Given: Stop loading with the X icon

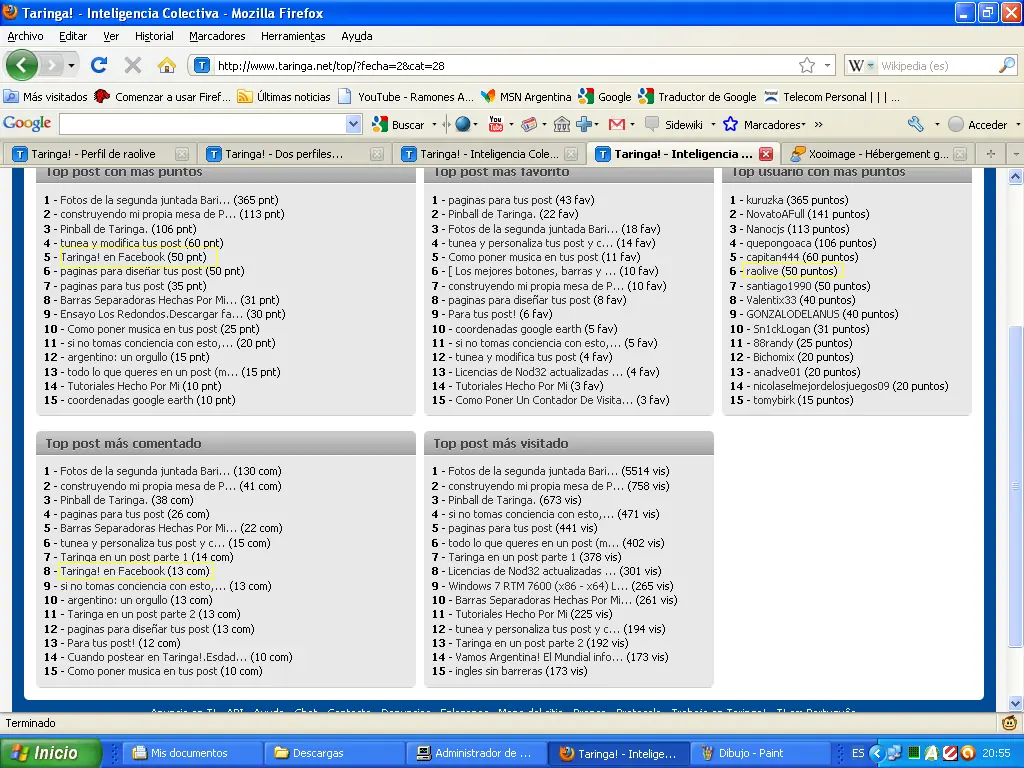Looking at the screenshot, I should 133,65.
